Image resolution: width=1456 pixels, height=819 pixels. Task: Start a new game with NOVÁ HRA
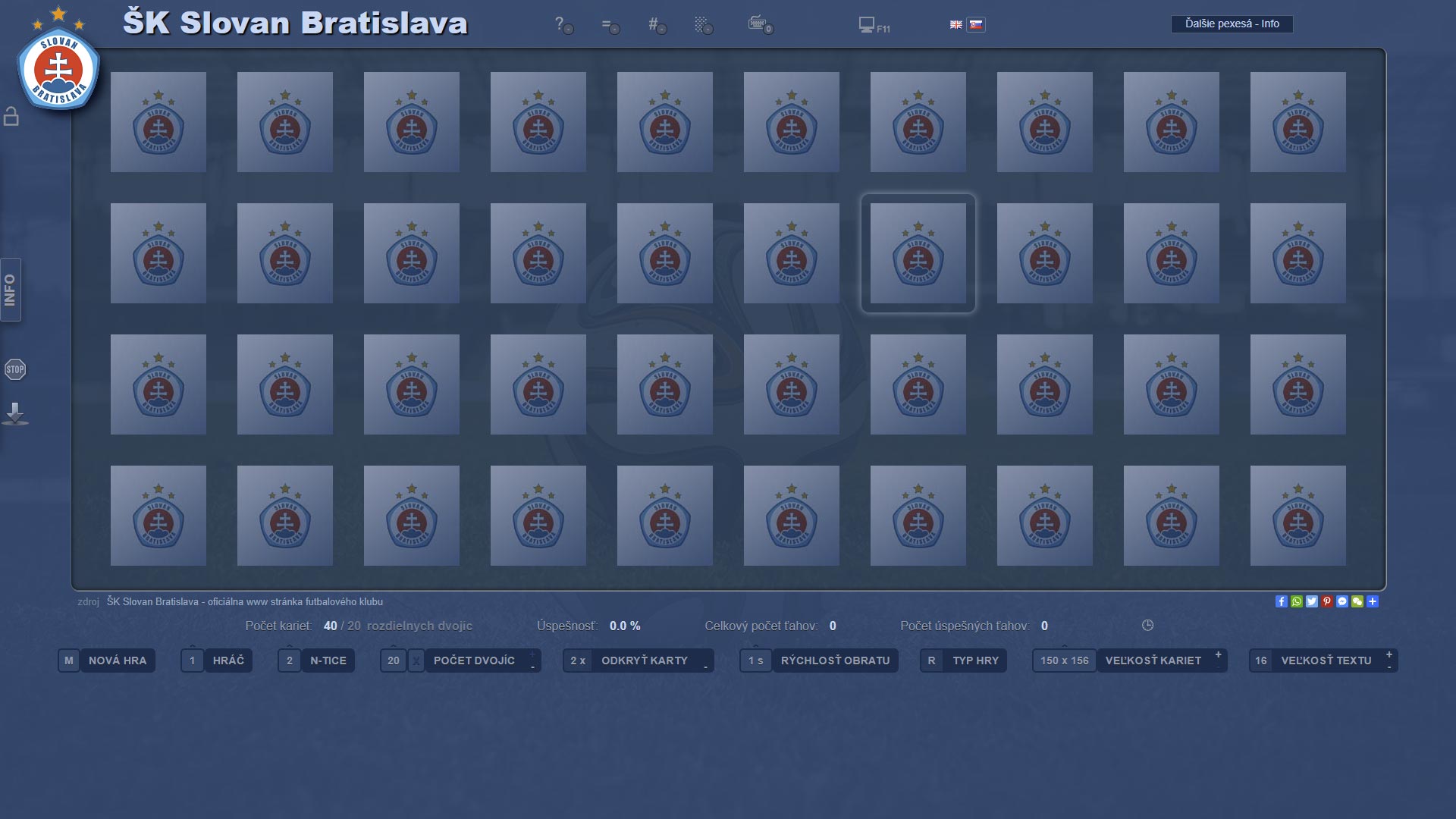[107, 661]
